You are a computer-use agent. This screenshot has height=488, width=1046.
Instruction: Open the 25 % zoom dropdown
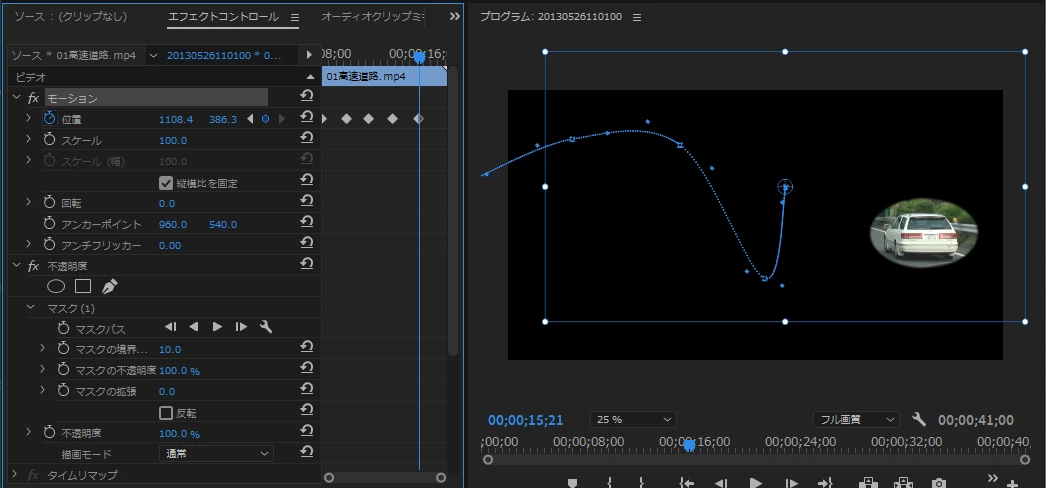[633, 419]
